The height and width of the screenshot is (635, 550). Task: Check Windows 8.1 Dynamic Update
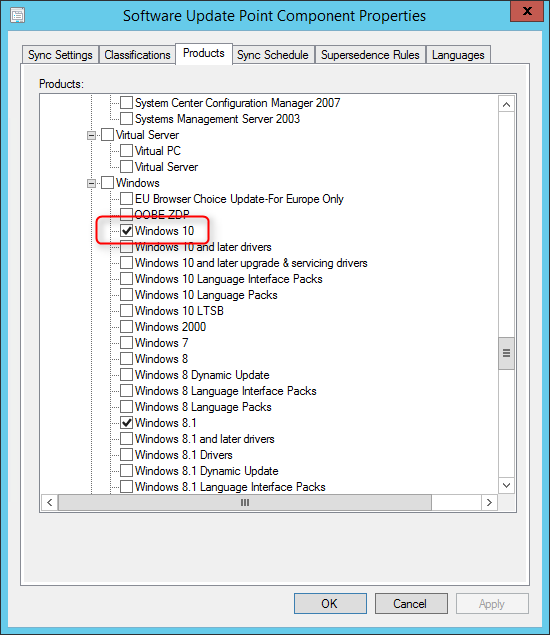pyautogui.click(x=126, y=471)
